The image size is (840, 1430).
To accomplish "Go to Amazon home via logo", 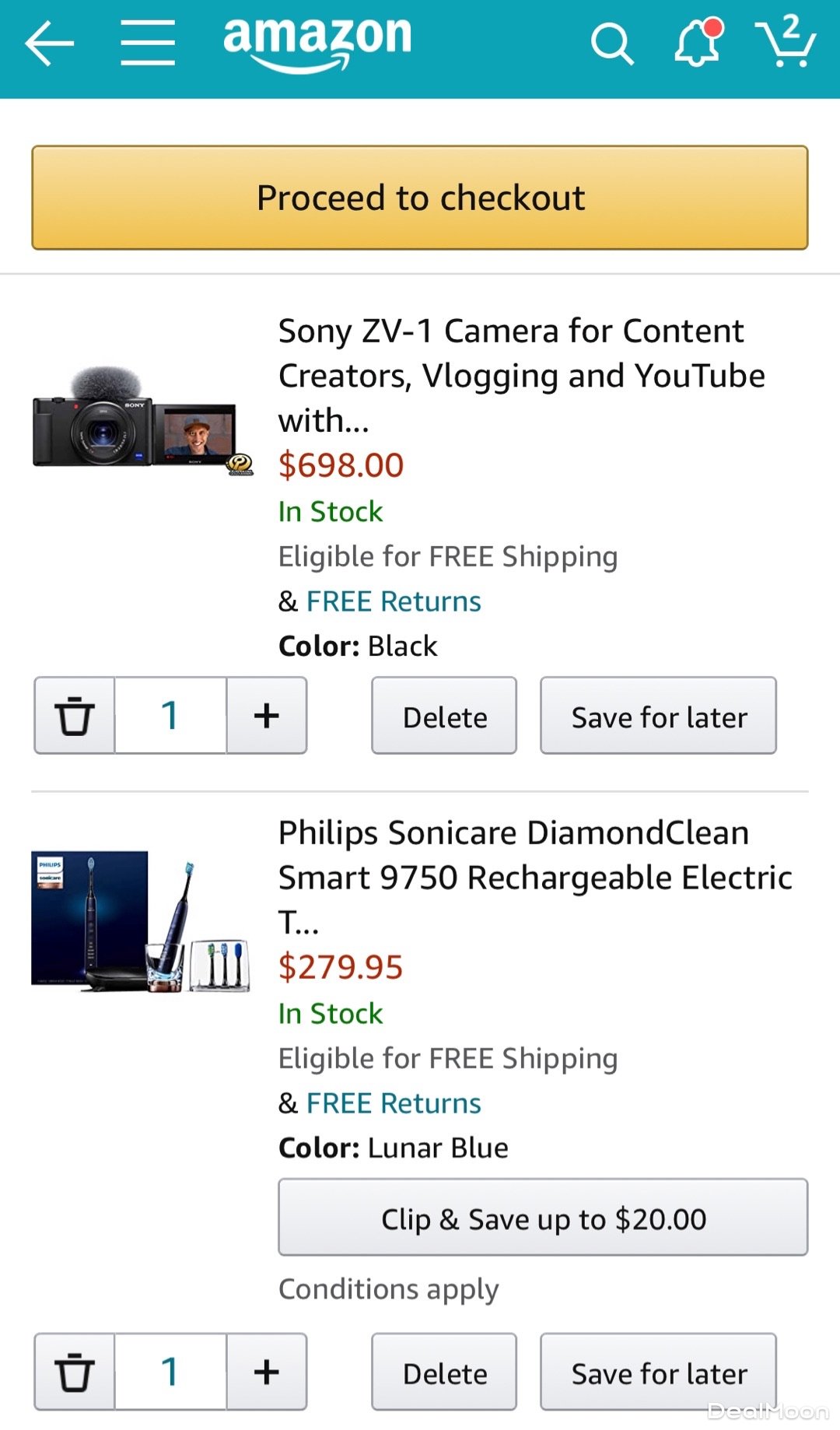I will pos(317,42).
